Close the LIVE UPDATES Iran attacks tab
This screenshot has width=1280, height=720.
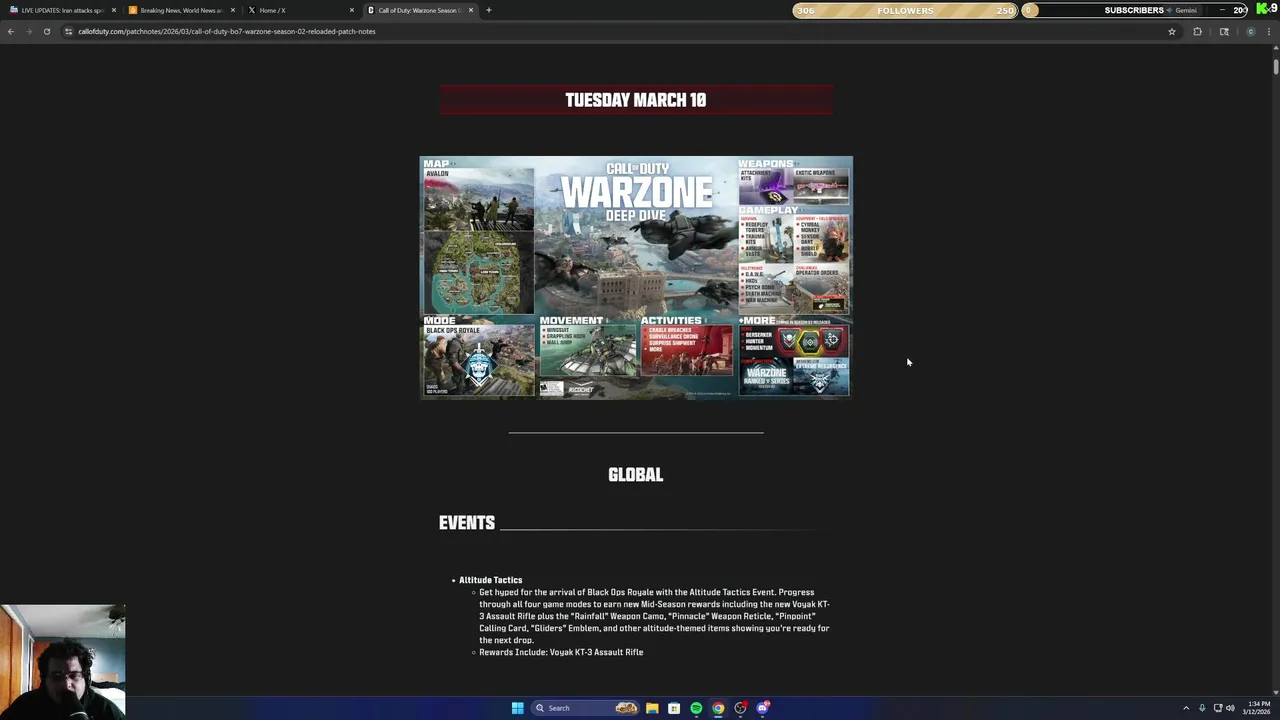point(114,10)
